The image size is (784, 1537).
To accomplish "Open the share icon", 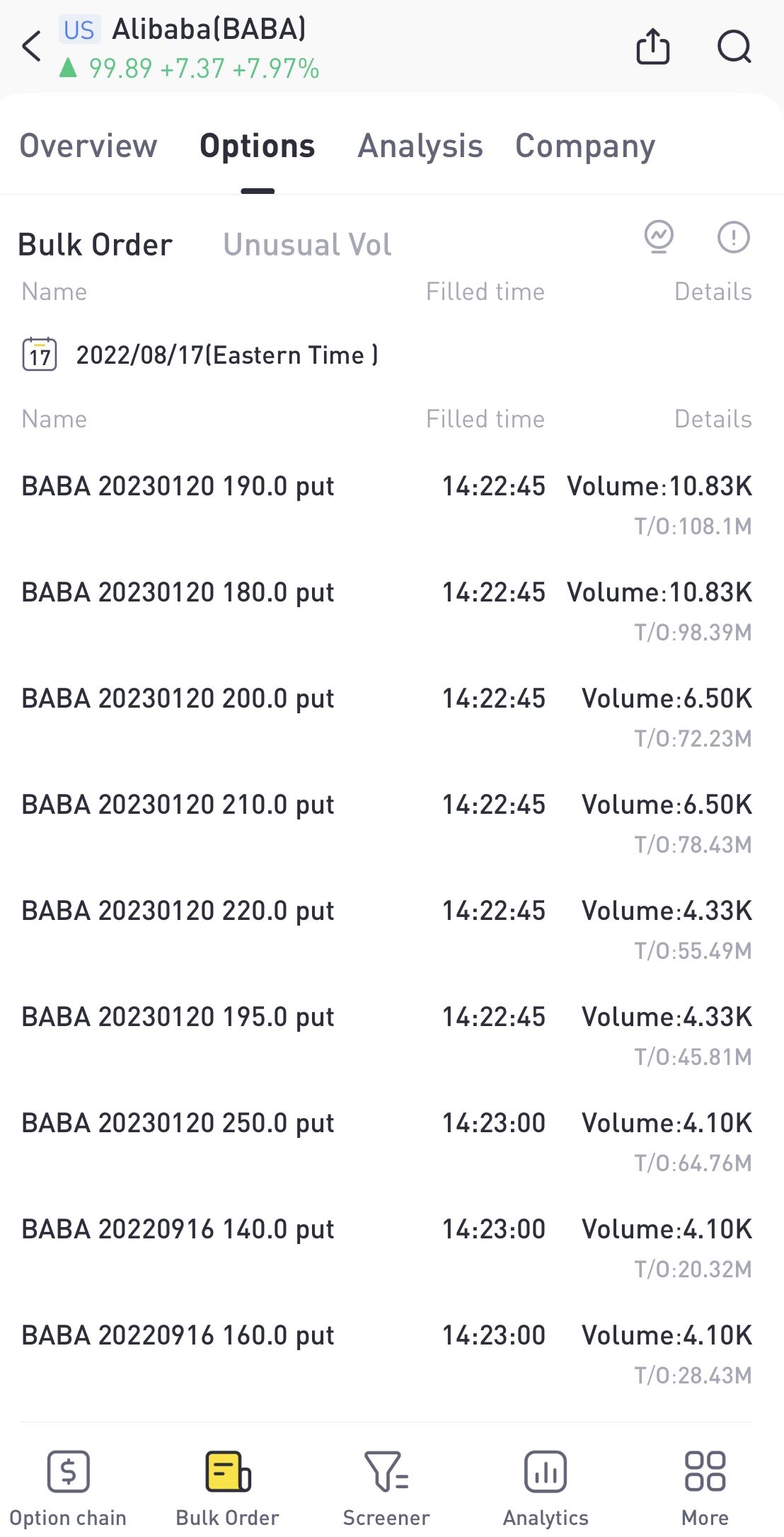I will (x=652, y=47).
